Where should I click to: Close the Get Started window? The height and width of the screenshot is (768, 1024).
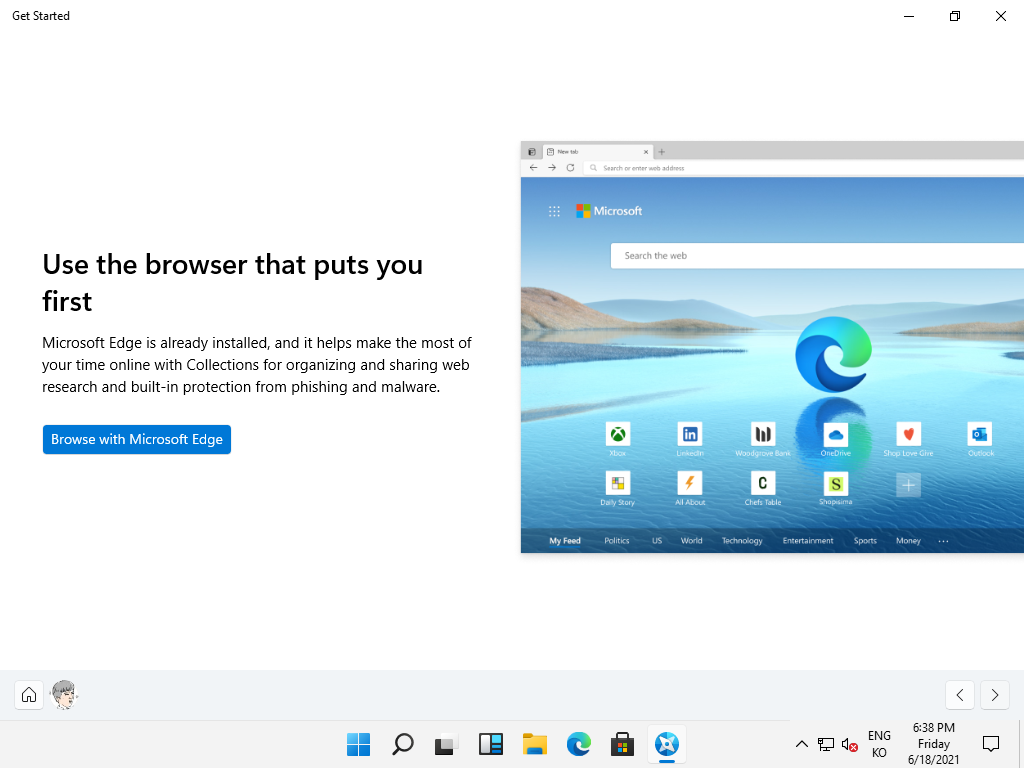point(1000,16)
